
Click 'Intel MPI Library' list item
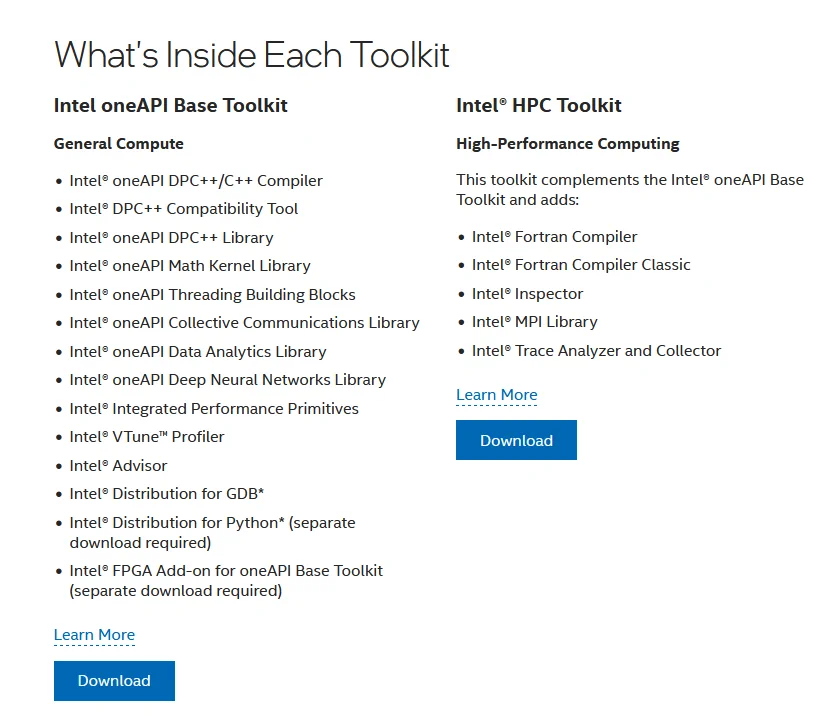(535, 321)
